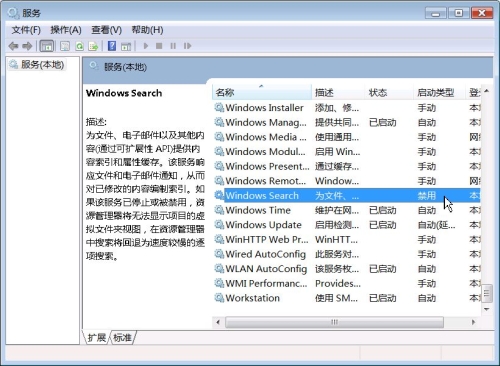Open the 文件(F) menu

26,30
